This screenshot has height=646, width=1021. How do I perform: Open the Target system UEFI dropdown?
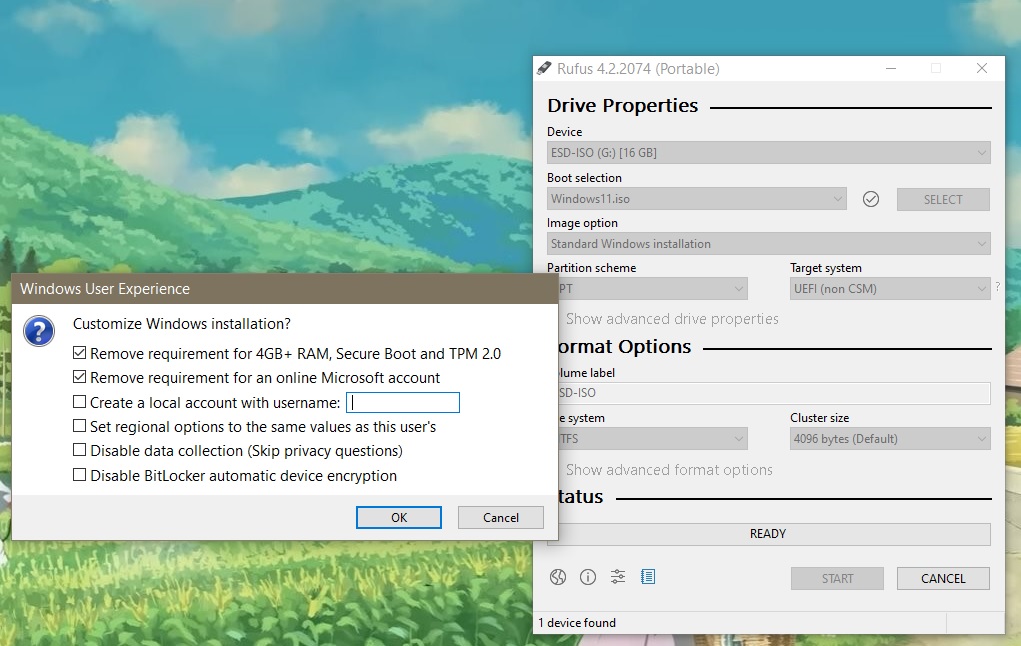(x=890, y=288)
